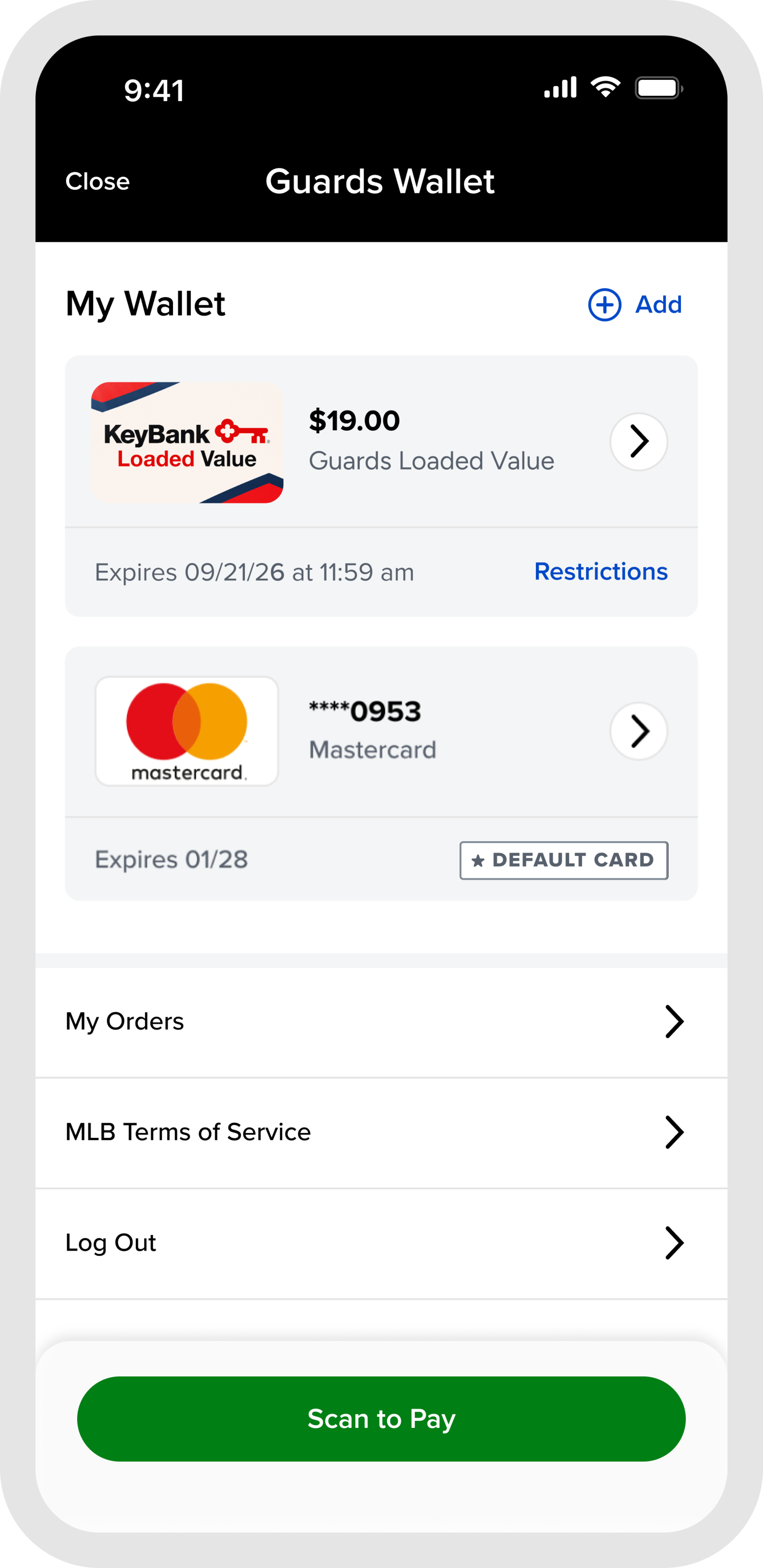Viewport: 763px width, 1568px height.
Task: Tap the Wi-Fi status icon
Action: click(x=605, y=88)
